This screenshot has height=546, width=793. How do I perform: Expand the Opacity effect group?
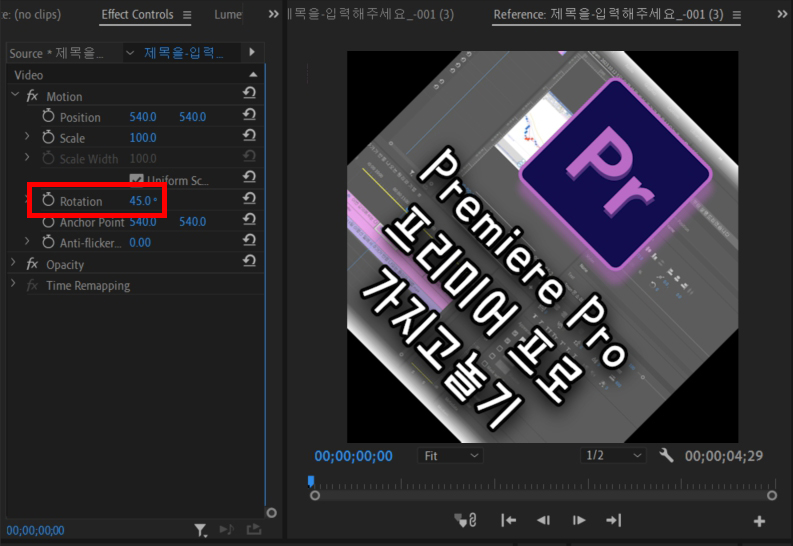pyautogui.click(x=14, y=262)
